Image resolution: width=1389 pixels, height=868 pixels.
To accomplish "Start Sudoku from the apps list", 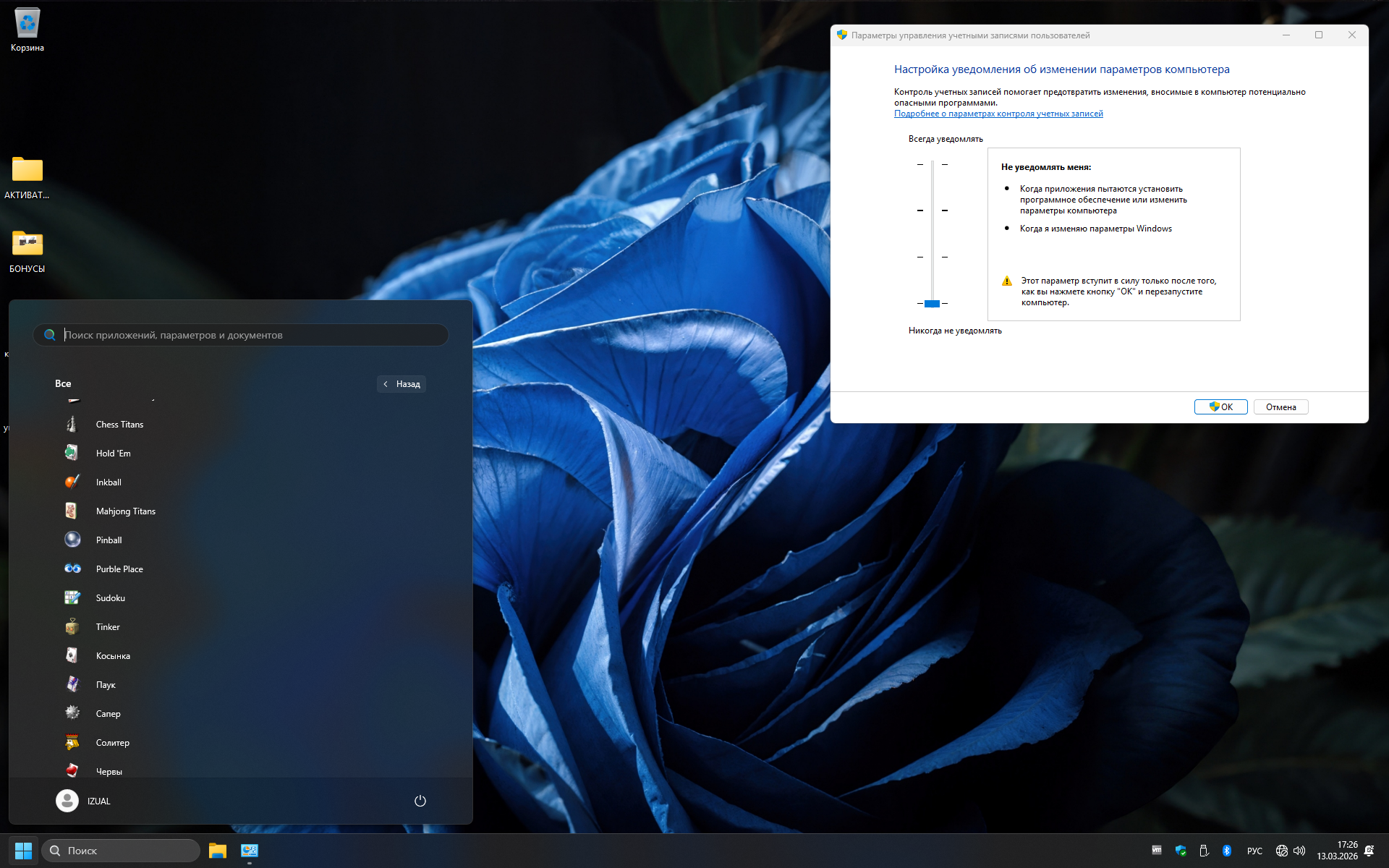I will tap(110, 598).
